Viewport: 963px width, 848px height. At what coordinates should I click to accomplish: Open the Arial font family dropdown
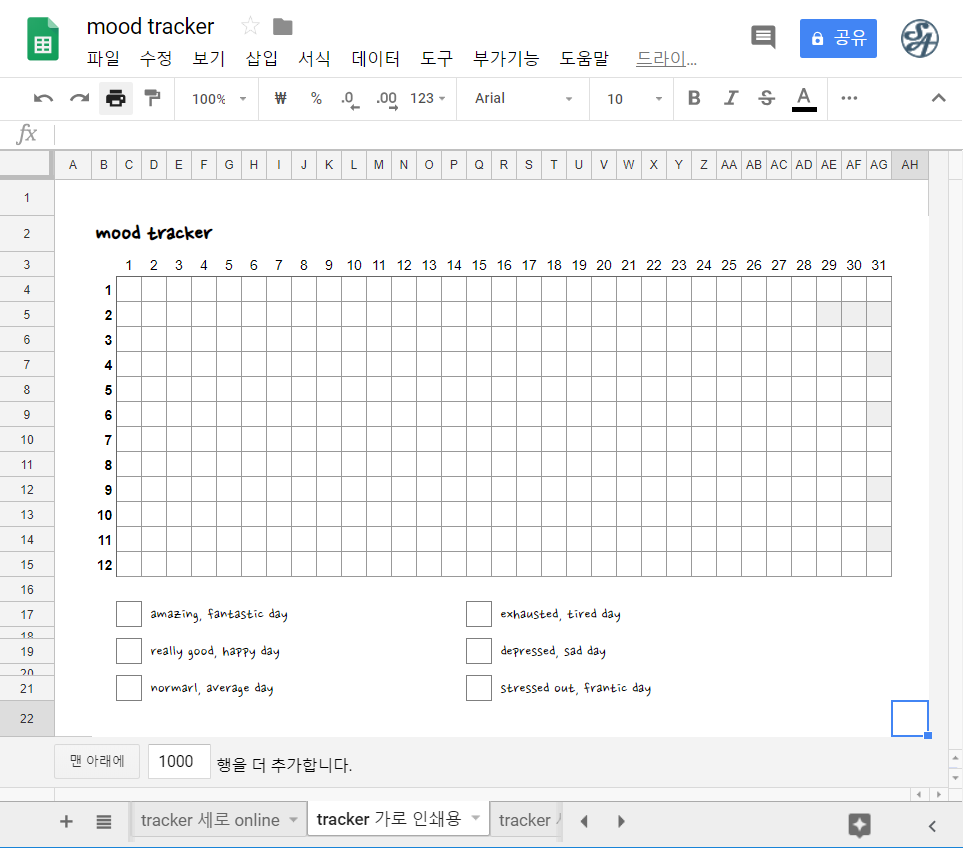(524, 98)
